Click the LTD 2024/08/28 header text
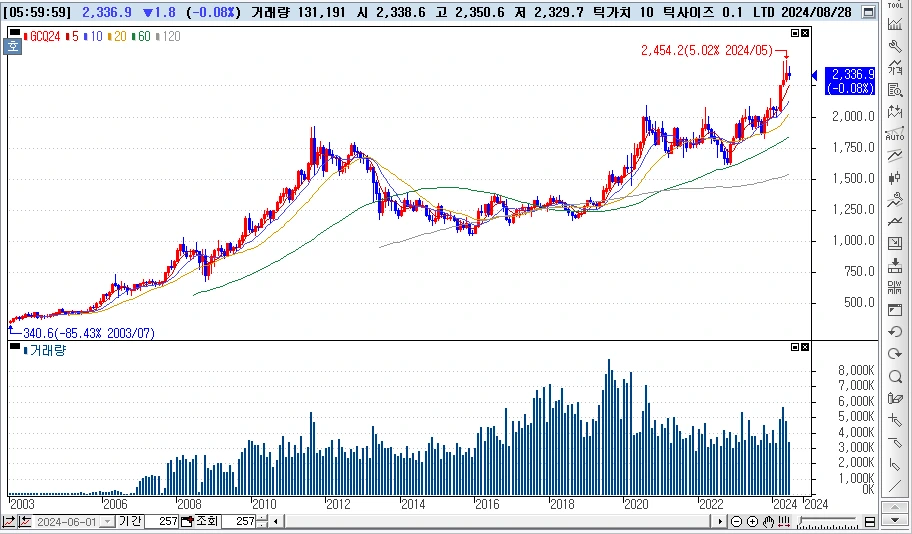The image size is (912, 534). (x=802, y=12)
